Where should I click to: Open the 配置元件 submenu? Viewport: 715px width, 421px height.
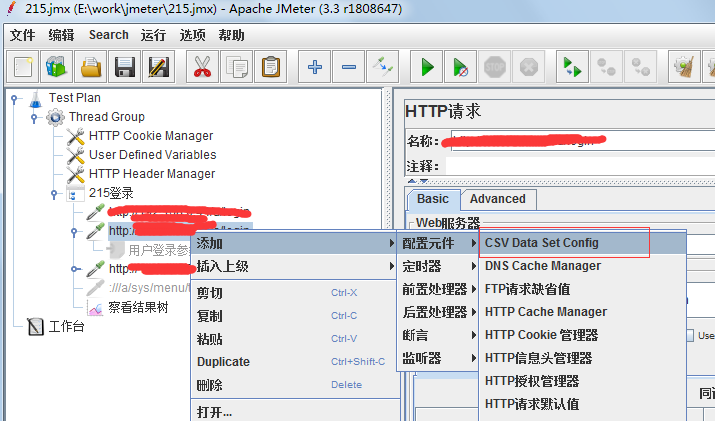pyautogui.click(x=439, y=244)
